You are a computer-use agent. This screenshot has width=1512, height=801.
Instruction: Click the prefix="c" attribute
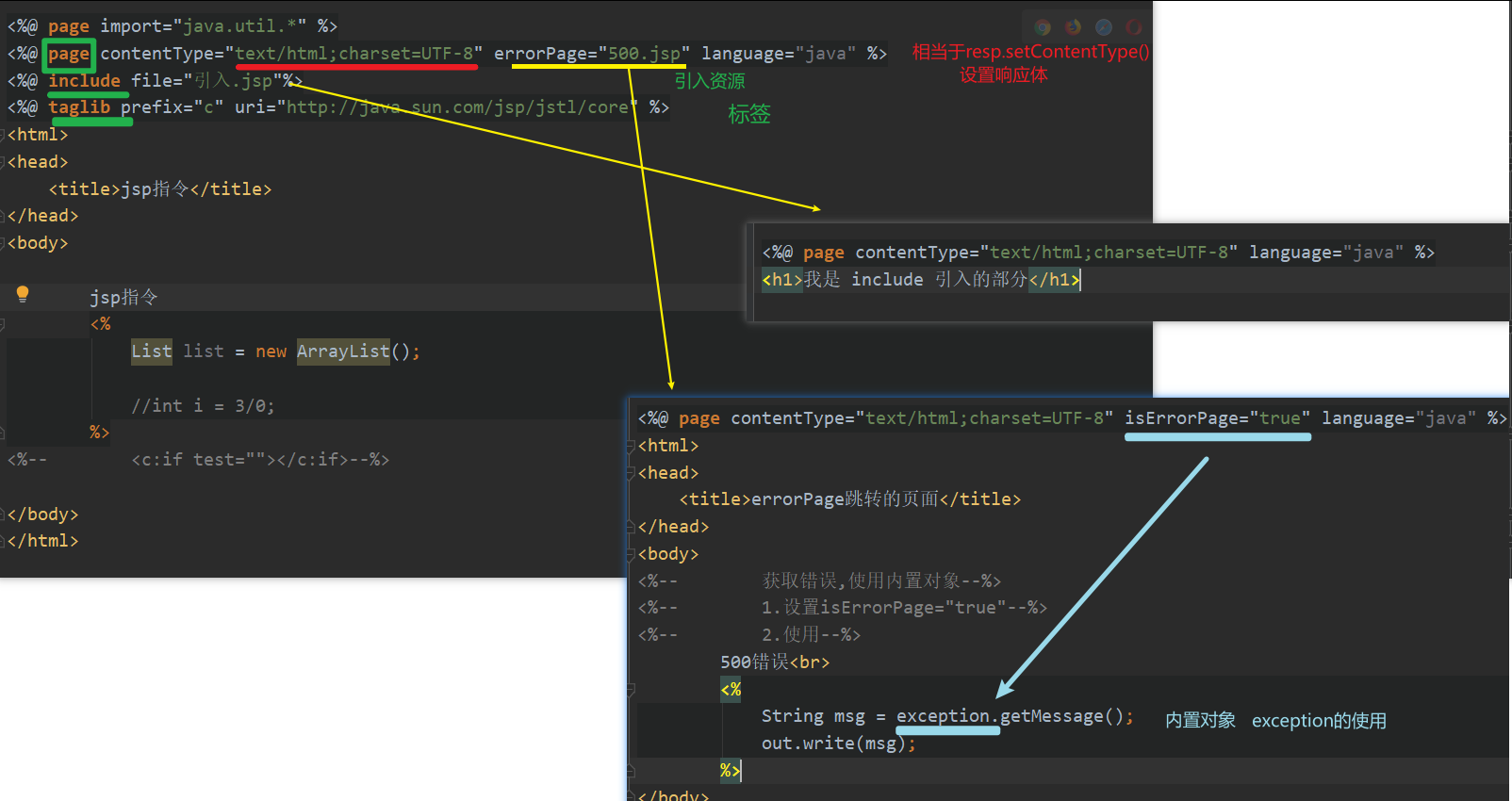point(173,107)
